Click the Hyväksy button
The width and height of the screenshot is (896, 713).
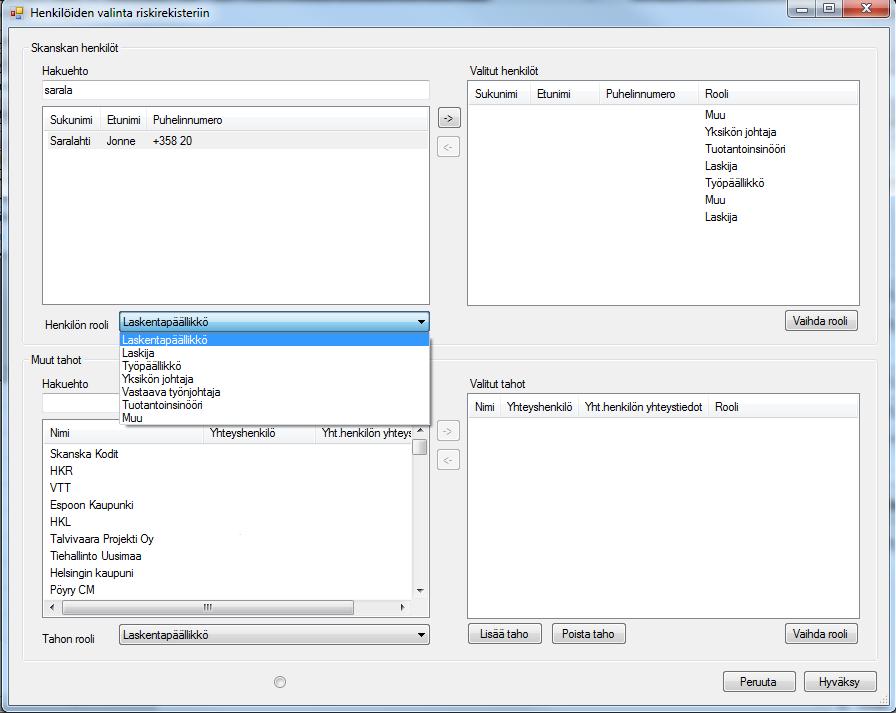pos(839,682)
